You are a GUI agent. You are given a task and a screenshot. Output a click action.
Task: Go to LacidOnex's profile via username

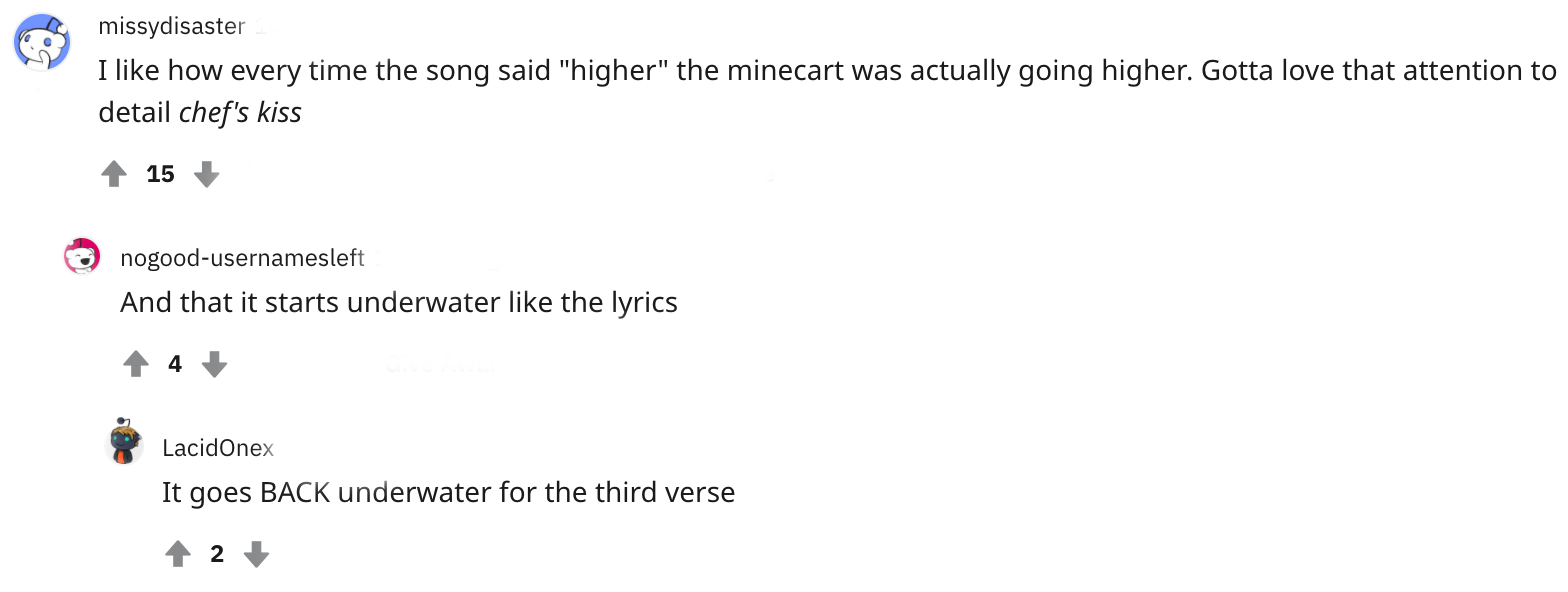(217, 448)
